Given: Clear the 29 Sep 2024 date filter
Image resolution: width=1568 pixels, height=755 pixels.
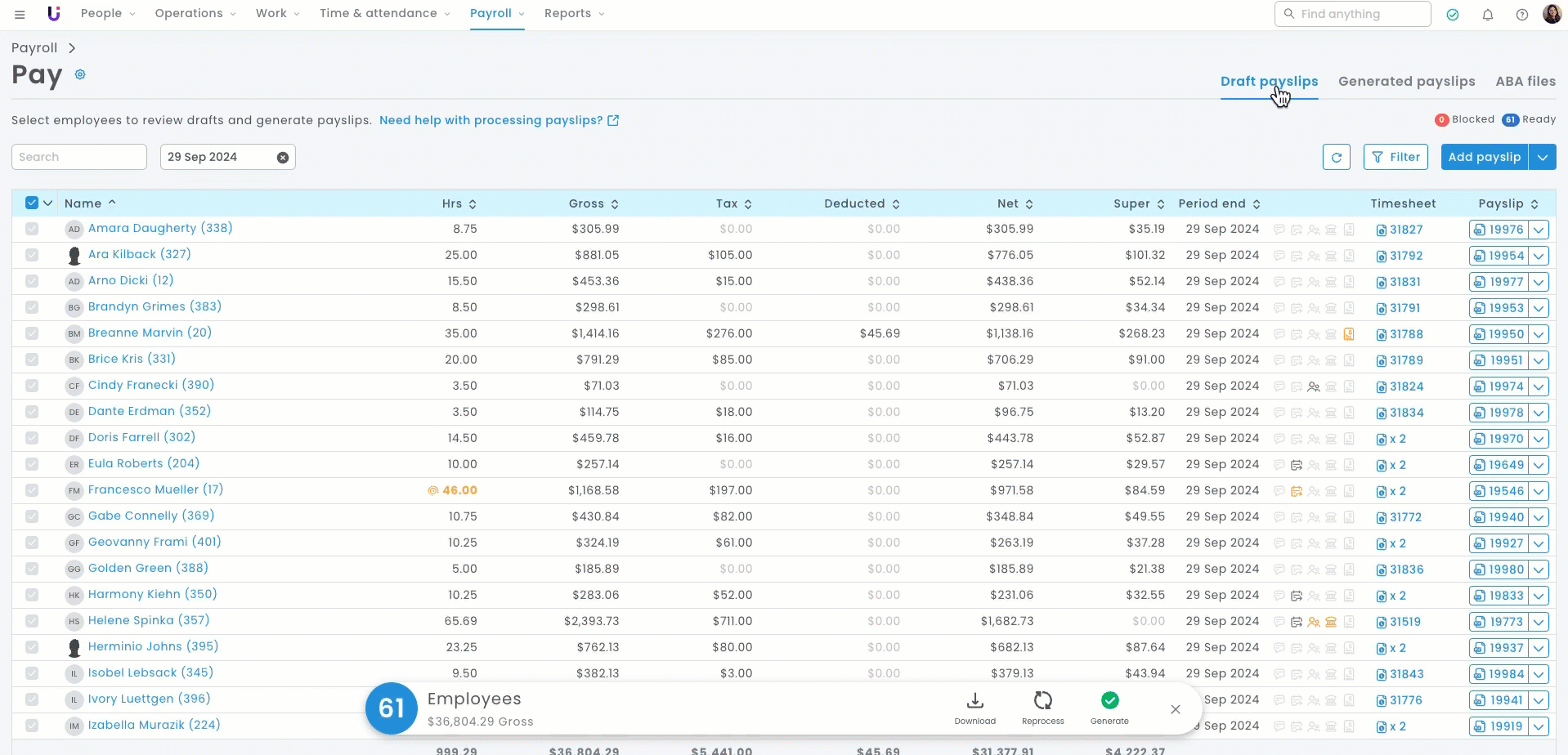Looking at the screenshot, I should point(283,158).
